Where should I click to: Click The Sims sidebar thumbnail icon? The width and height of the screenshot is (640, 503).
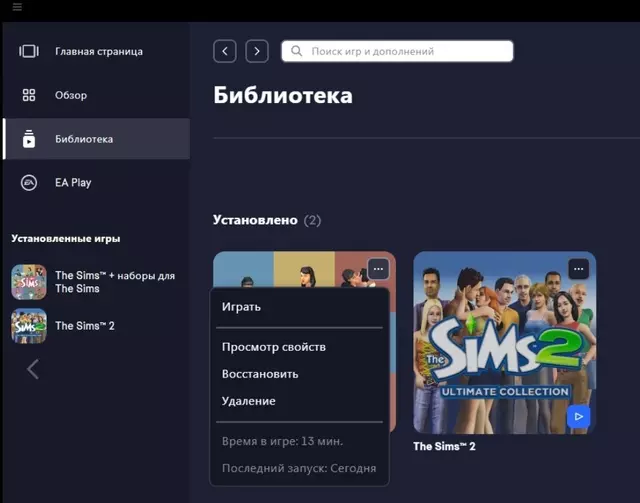coord(29,282)
